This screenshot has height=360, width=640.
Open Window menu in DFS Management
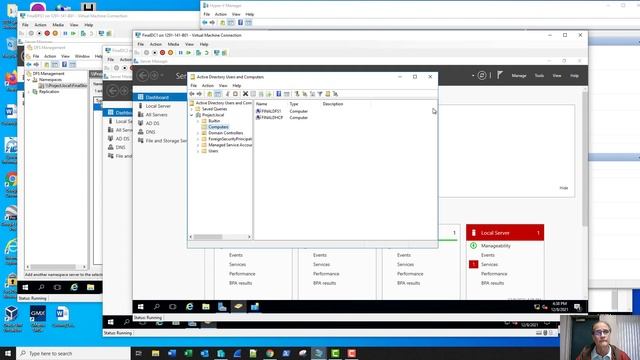click(x=82, y=56)
